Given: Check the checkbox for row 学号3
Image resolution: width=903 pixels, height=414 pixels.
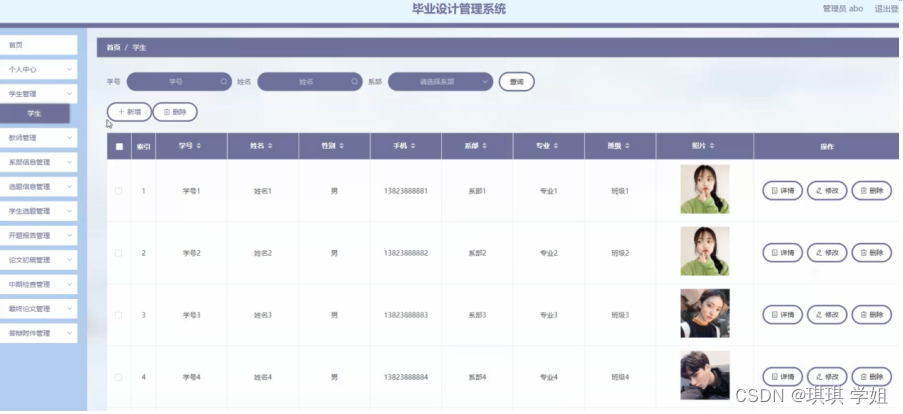Looking at the screenshot, I should click(x=119, y=315).
